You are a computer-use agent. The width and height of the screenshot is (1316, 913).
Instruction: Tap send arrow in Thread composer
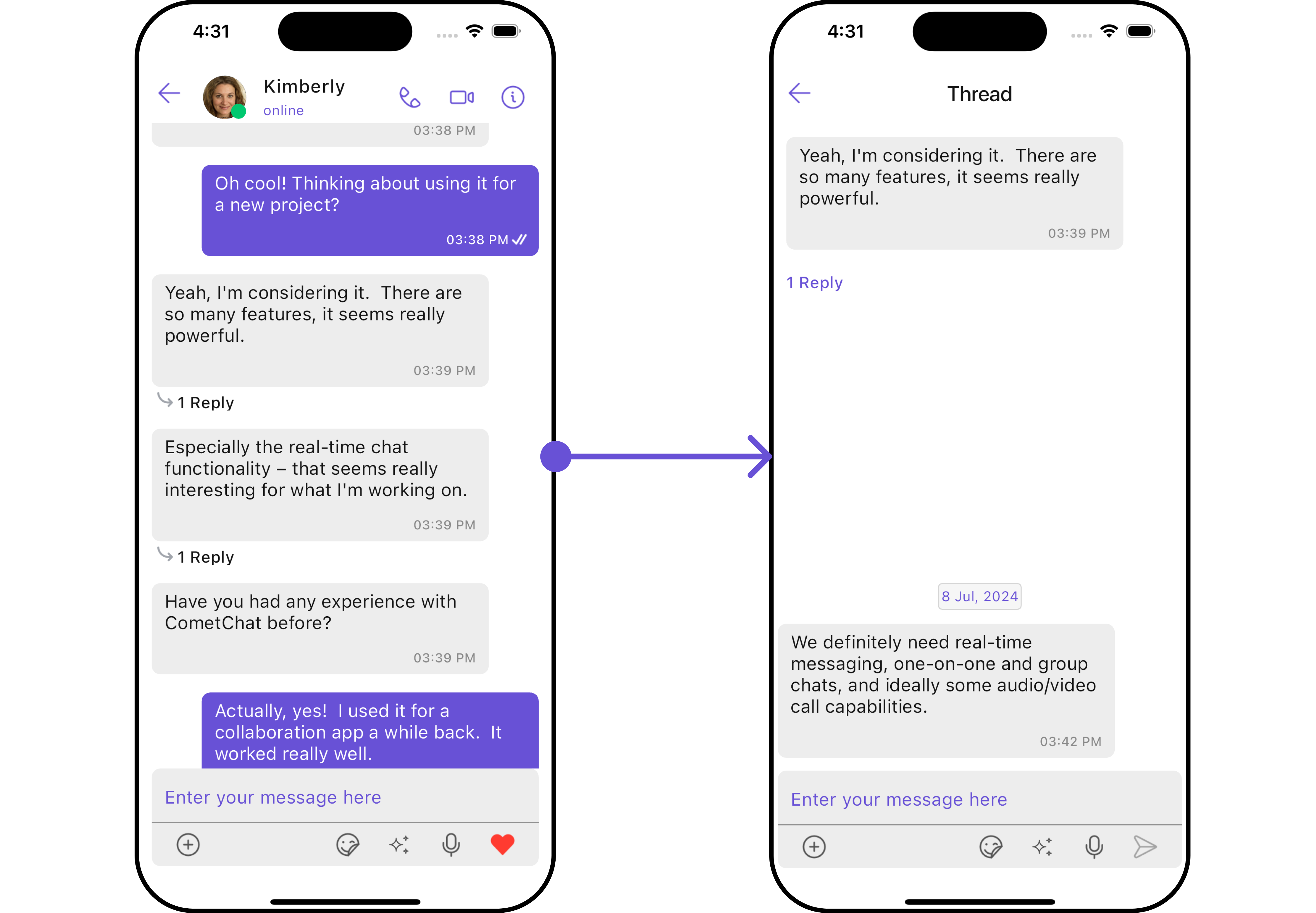pyautogui.click(x=1145, y=847)
